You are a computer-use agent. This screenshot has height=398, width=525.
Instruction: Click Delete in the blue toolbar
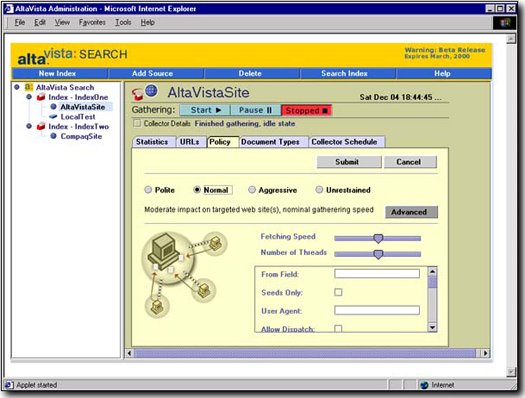point(252,73)
